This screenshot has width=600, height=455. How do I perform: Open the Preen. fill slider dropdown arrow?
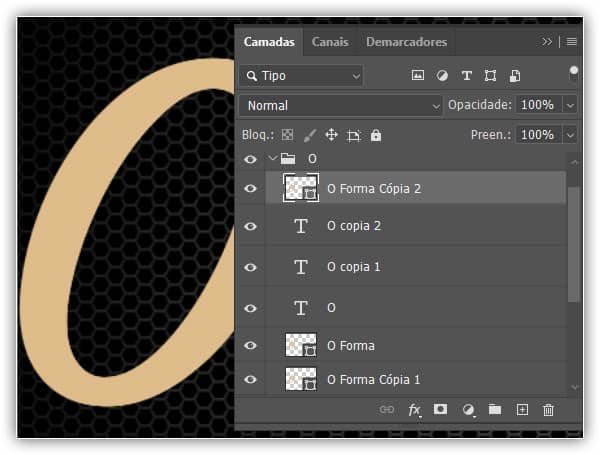coord(570,135)
